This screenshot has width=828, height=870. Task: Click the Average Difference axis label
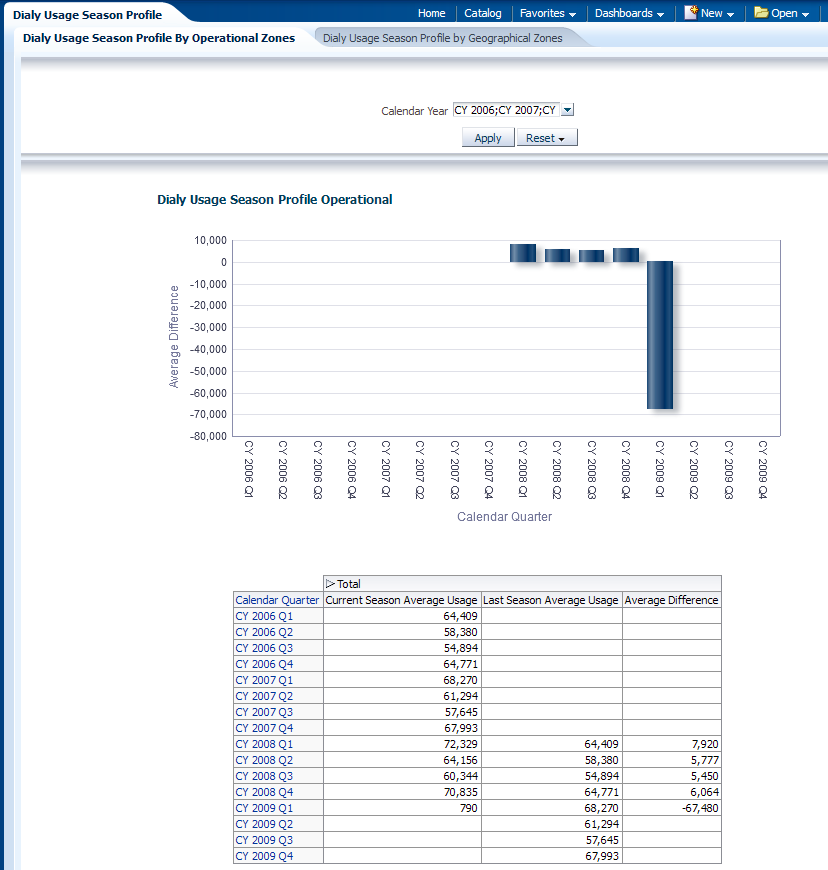tap(174, 337)
